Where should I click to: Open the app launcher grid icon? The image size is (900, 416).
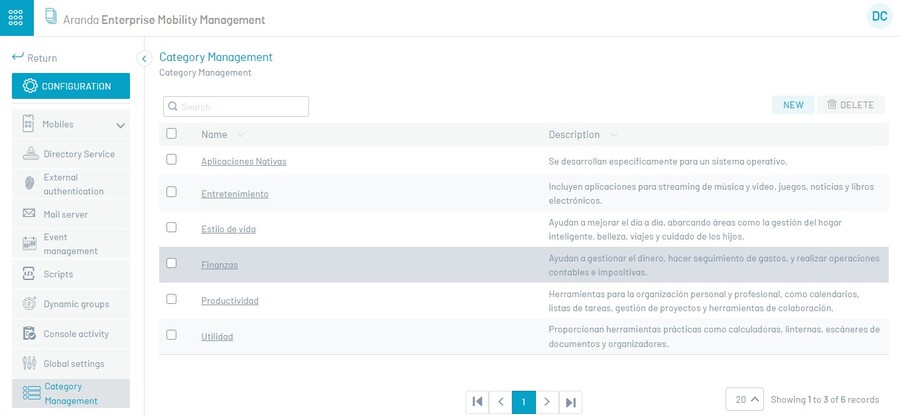[x=16, y=18]
